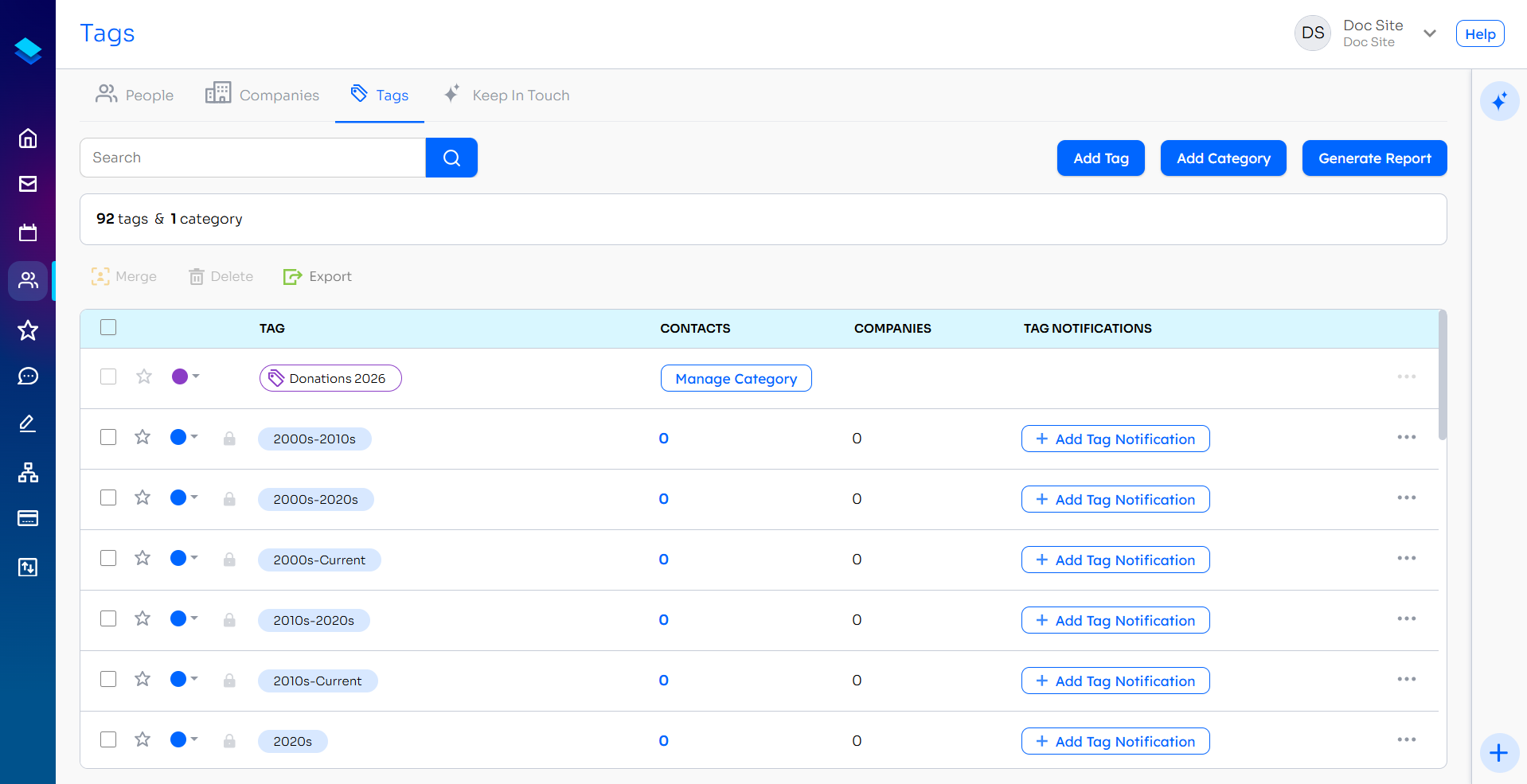This screenshot has width=1527, height=784.
Task: Star the 2000s-Current tag
Action: 143,558
